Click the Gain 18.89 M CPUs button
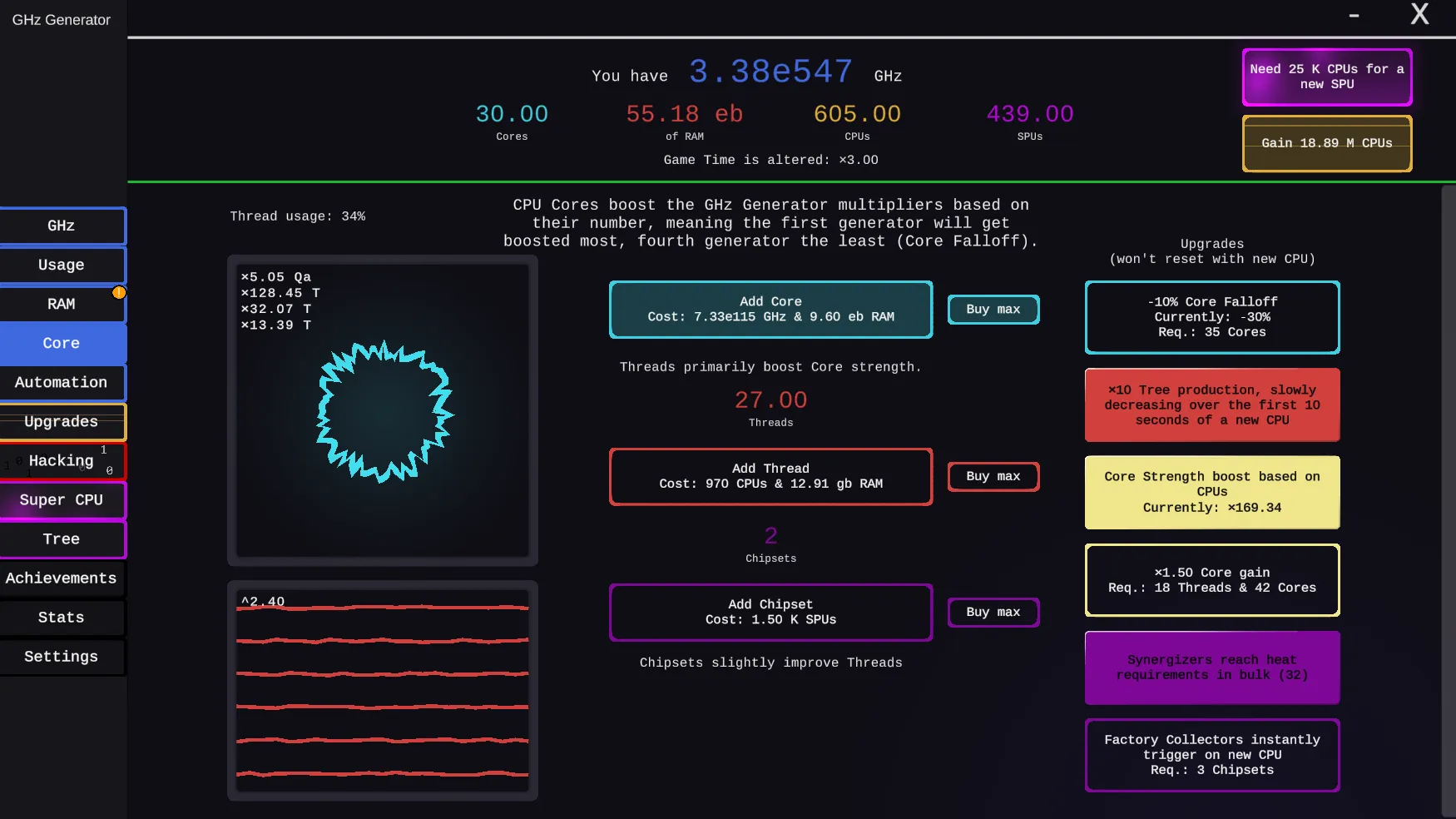Viewport: 1456px width, 819px height. point(1326,143)
